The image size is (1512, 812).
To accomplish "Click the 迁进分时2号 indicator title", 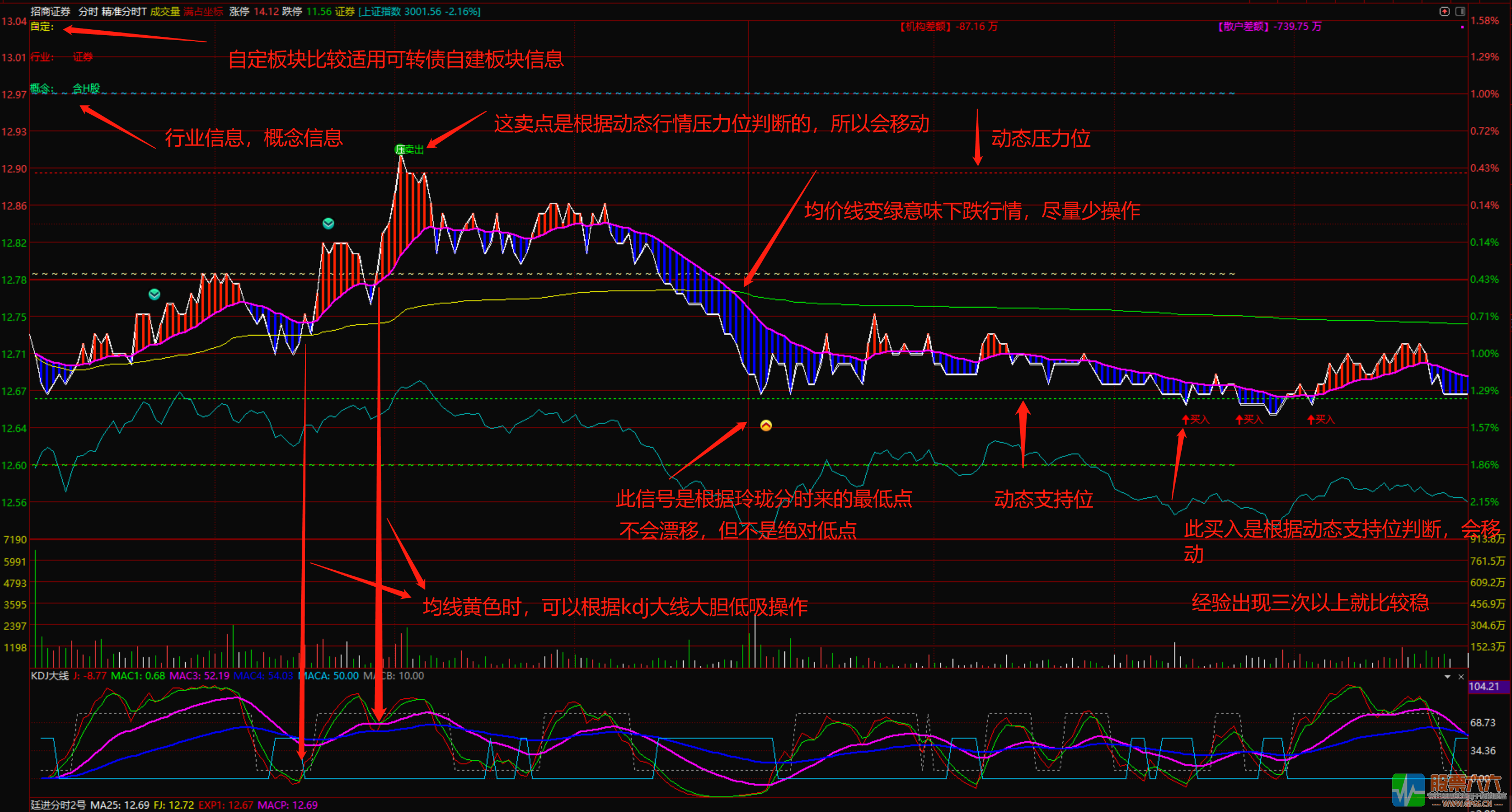I will (x=58, y=805).
